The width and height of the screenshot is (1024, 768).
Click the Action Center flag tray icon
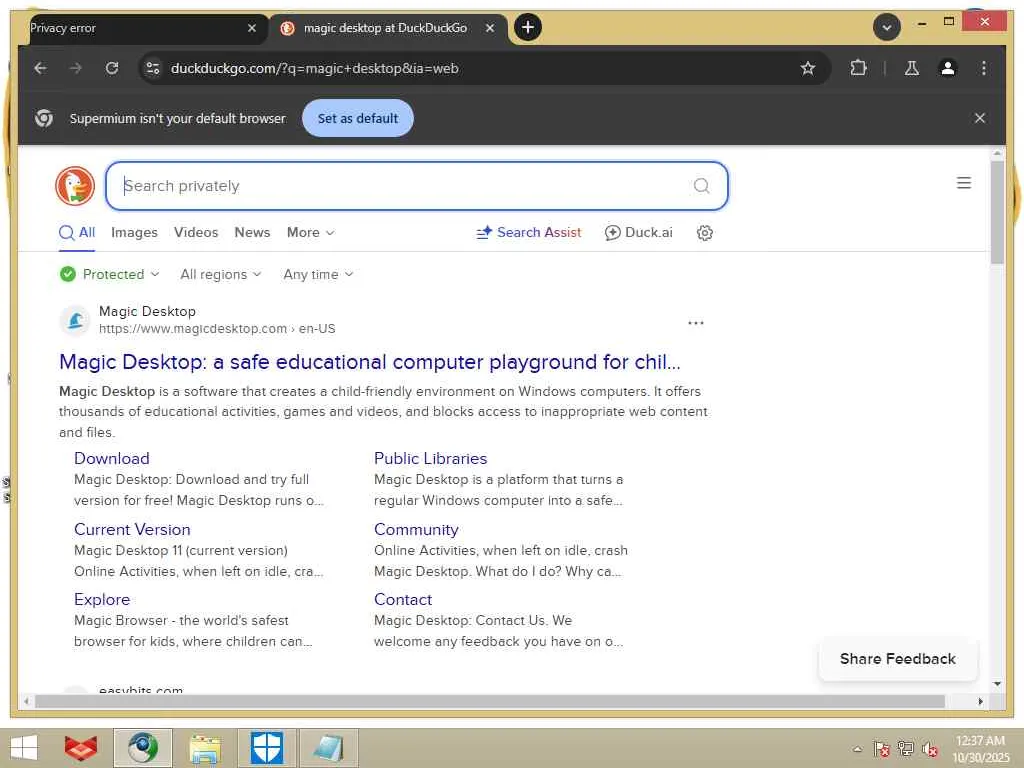[x=881, y=749]
